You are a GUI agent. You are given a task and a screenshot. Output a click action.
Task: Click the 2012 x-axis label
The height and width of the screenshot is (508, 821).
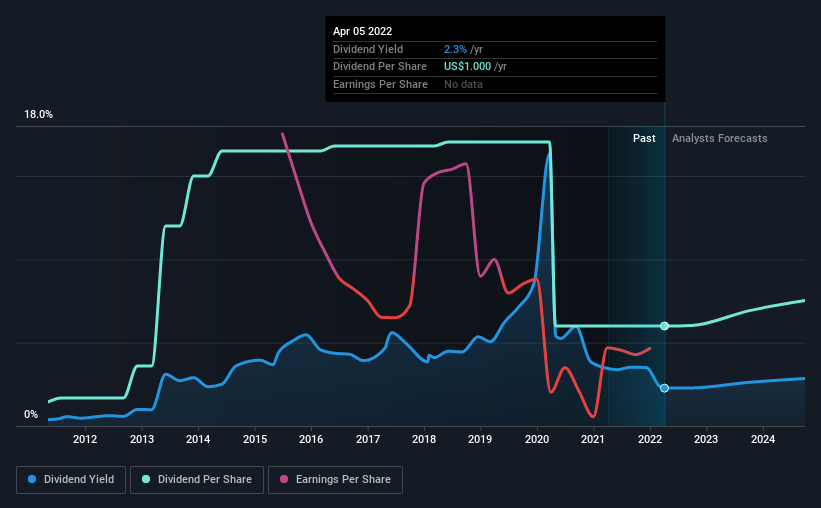[85, 439]
